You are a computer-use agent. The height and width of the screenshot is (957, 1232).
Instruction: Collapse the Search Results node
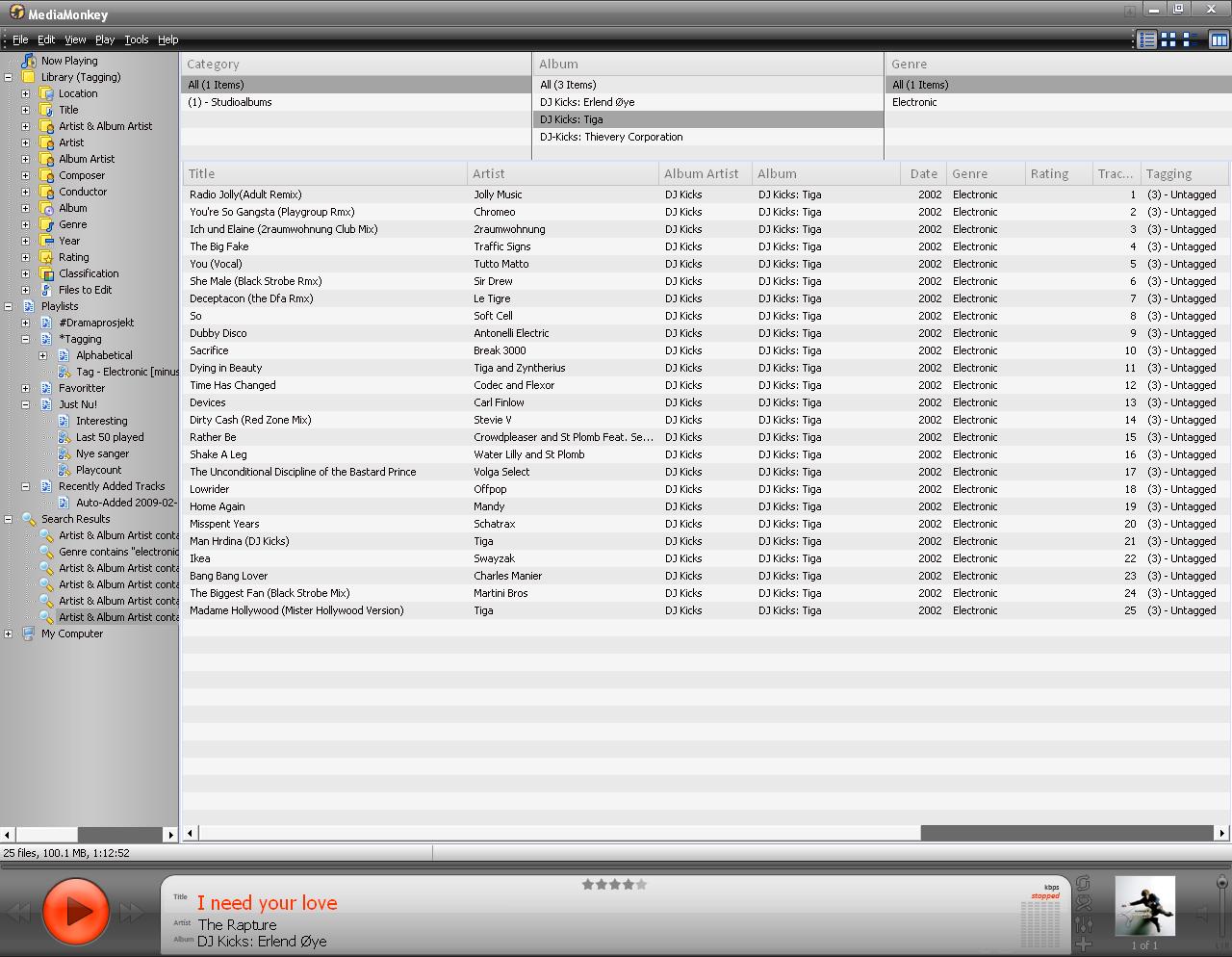pyautogui.click(x=9, y=519)
